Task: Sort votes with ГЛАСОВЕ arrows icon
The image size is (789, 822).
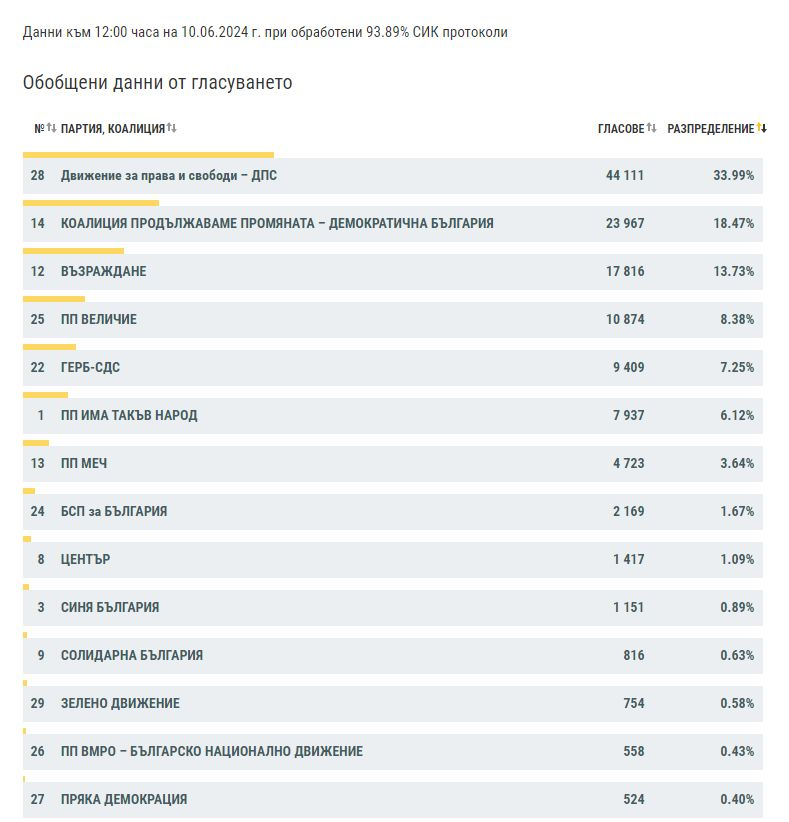Action: (x=651, y=128)
